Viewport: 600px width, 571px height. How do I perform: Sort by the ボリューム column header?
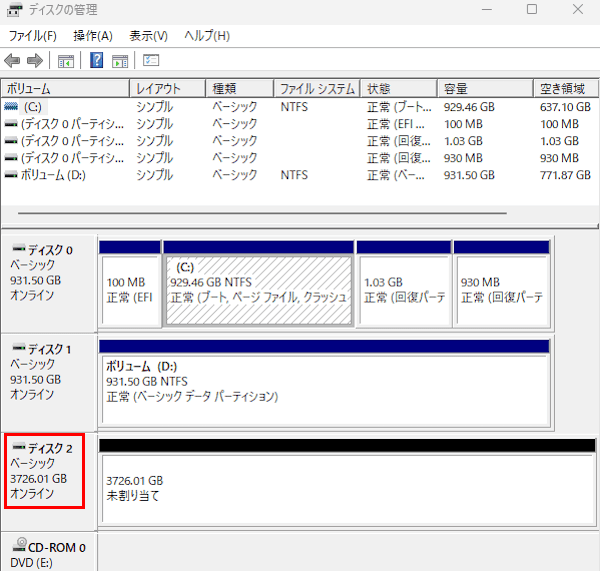pyautogui.click(x=65, y=88)
